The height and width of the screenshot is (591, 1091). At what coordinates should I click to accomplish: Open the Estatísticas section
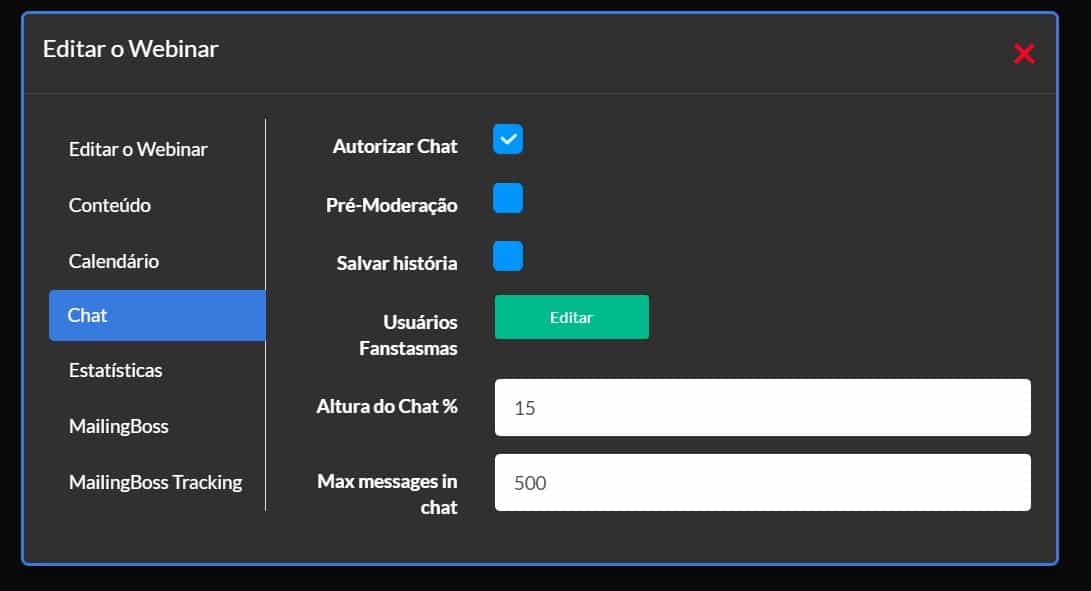click(x=118, y=370)
